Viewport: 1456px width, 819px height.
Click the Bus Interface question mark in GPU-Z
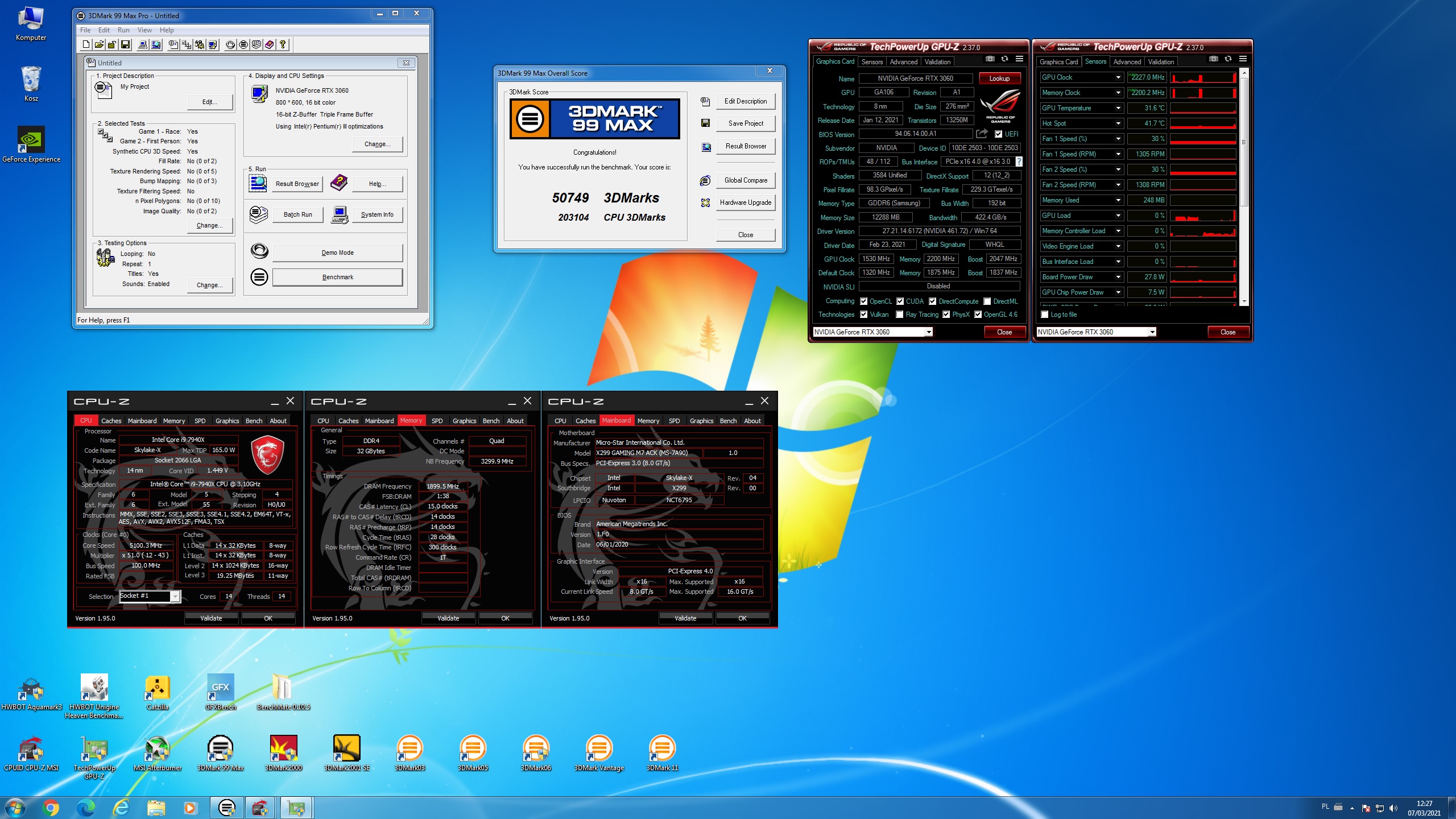(x=1019, y=162)
